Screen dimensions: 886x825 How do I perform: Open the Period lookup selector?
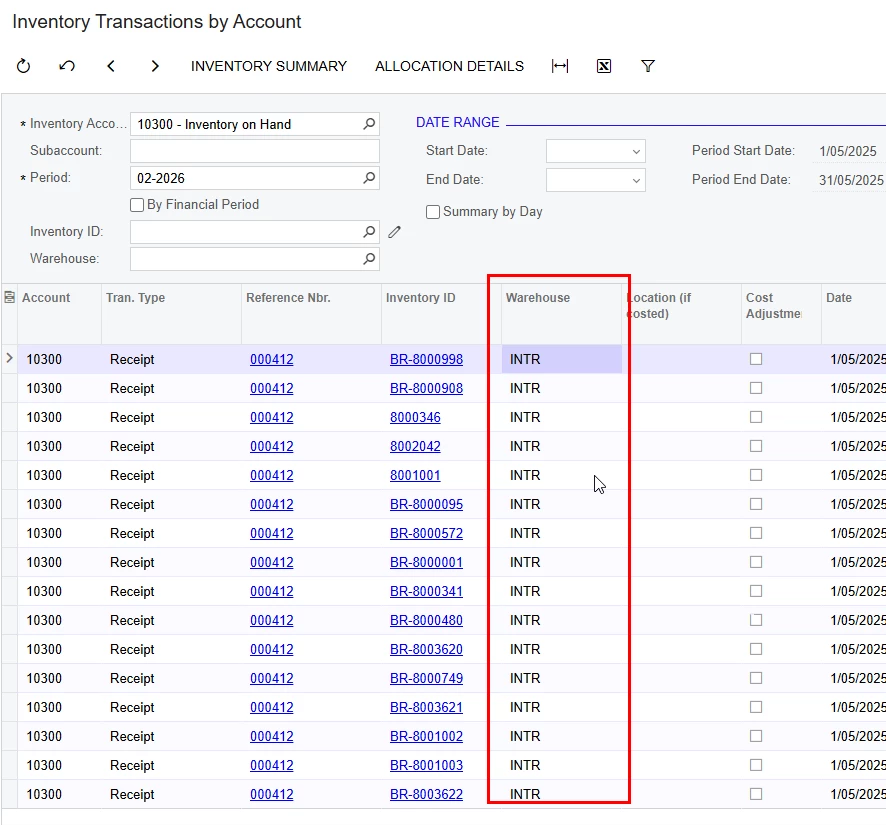pyautogui.click(x=369, y=178)
